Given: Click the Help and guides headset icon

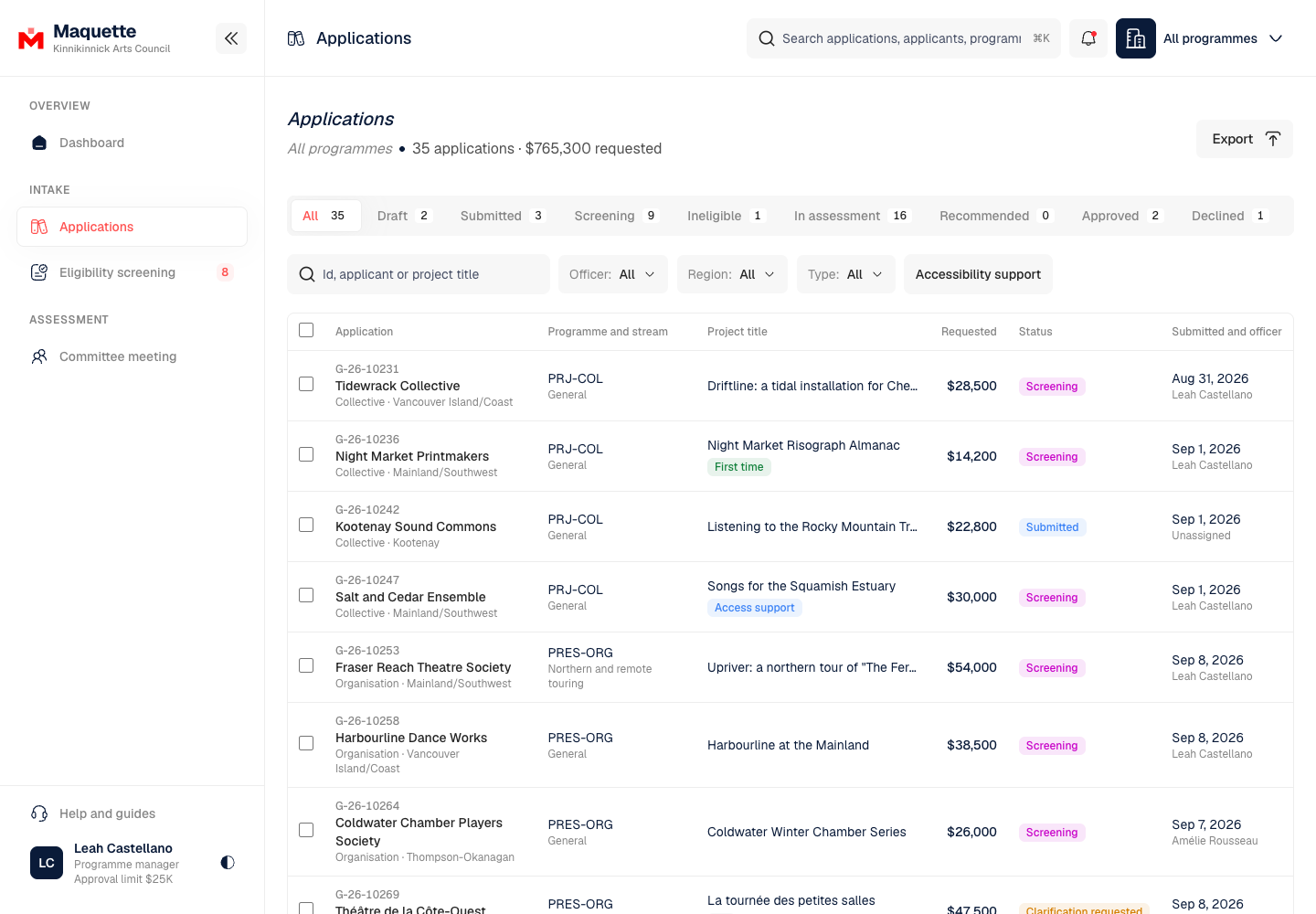Looking at the screenshot, I should point(39,813).
